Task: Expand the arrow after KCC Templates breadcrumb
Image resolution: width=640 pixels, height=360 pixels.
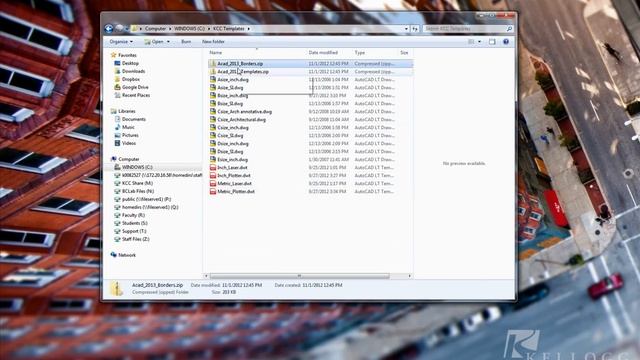Action: 249,29
